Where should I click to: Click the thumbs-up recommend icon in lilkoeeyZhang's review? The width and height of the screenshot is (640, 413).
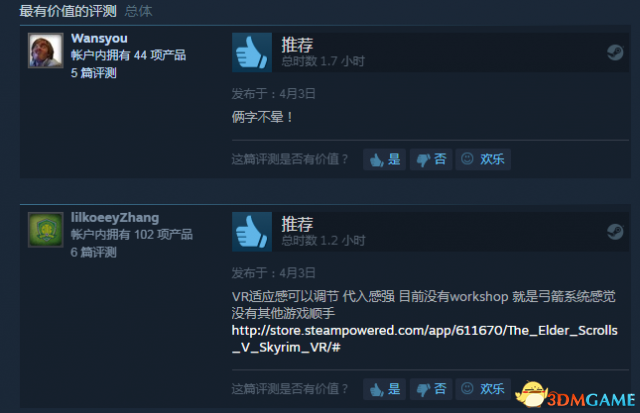[252, 232]
